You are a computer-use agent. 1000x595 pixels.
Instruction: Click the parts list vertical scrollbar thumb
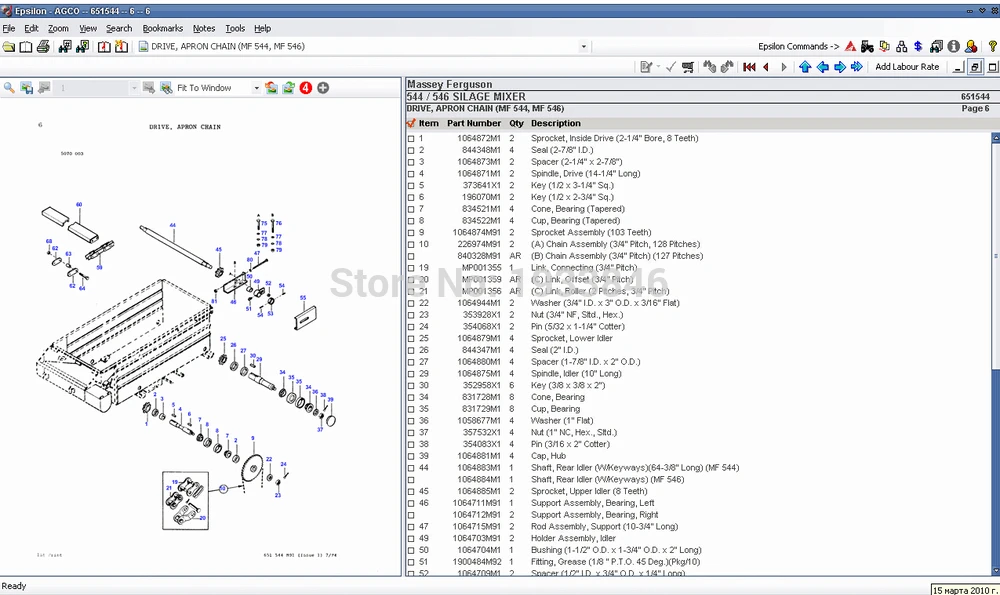[996, 255]
